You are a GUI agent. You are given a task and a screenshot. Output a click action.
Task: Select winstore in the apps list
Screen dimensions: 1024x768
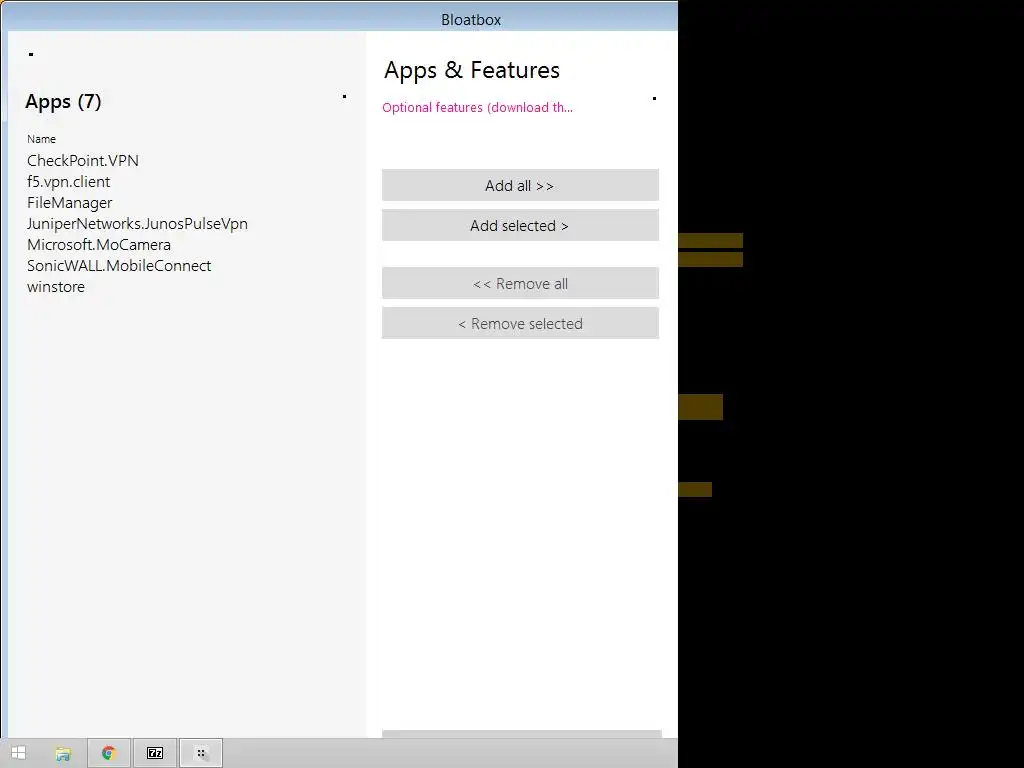pos(56,287)
